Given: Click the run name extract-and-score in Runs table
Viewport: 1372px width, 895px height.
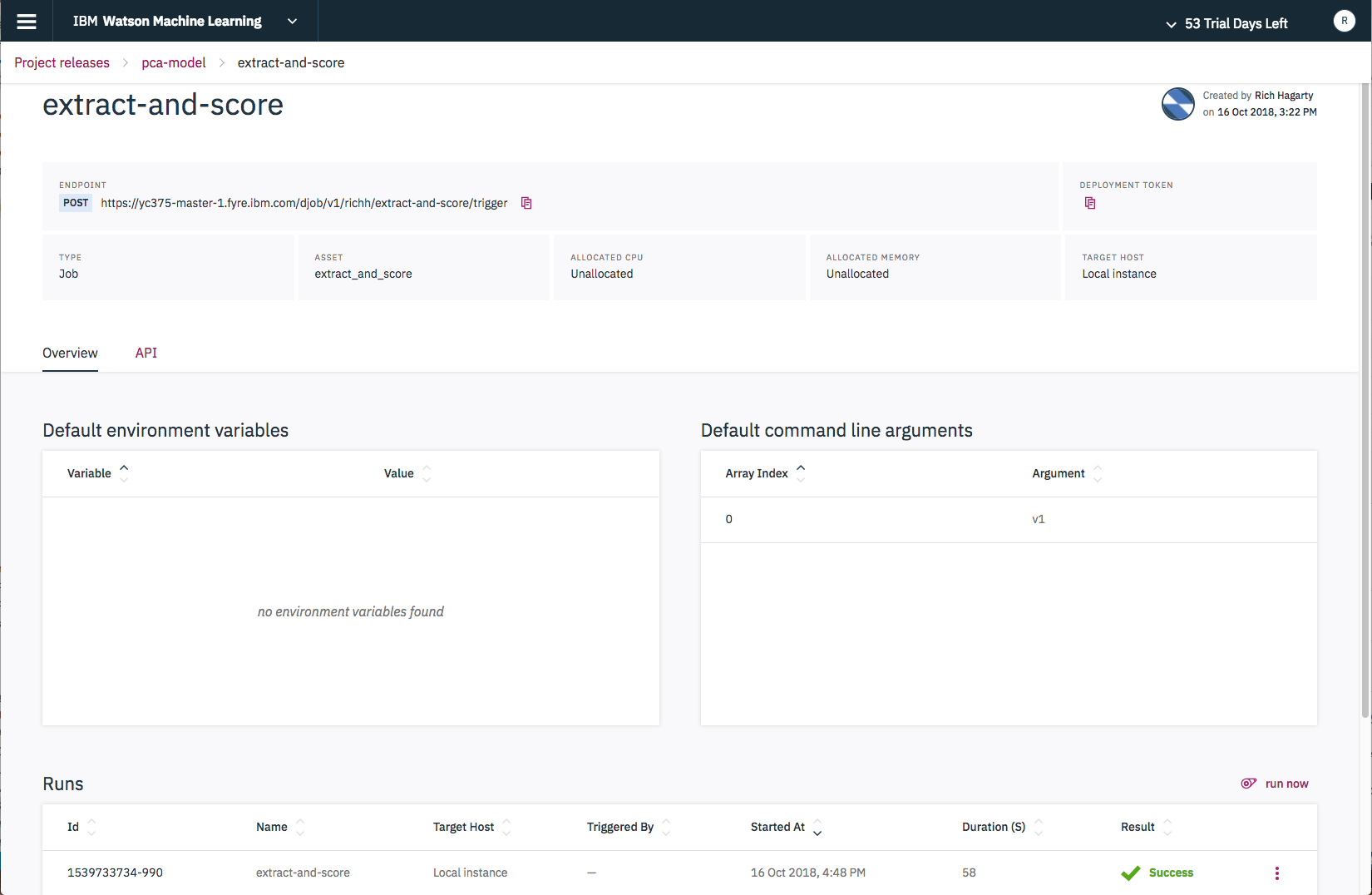Looking at the screenshot, I should [x=303, y=873].
